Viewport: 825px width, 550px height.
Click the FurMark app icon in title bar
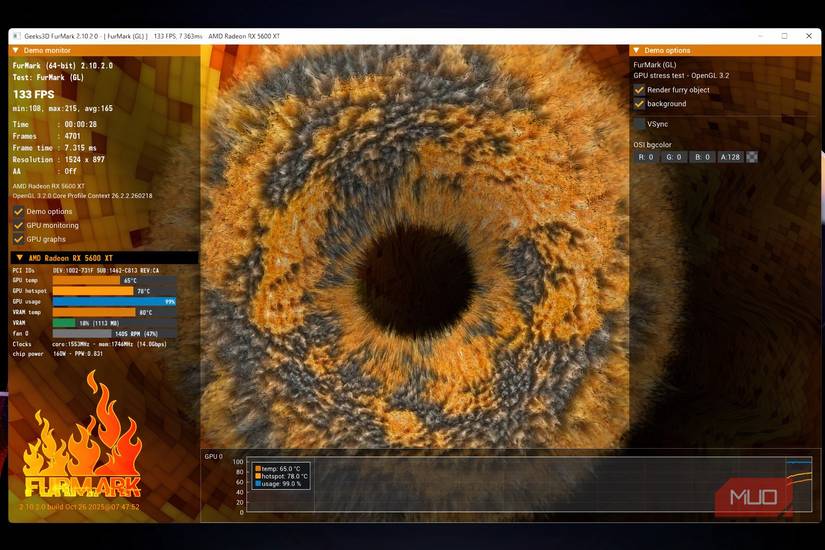point(16,36)
